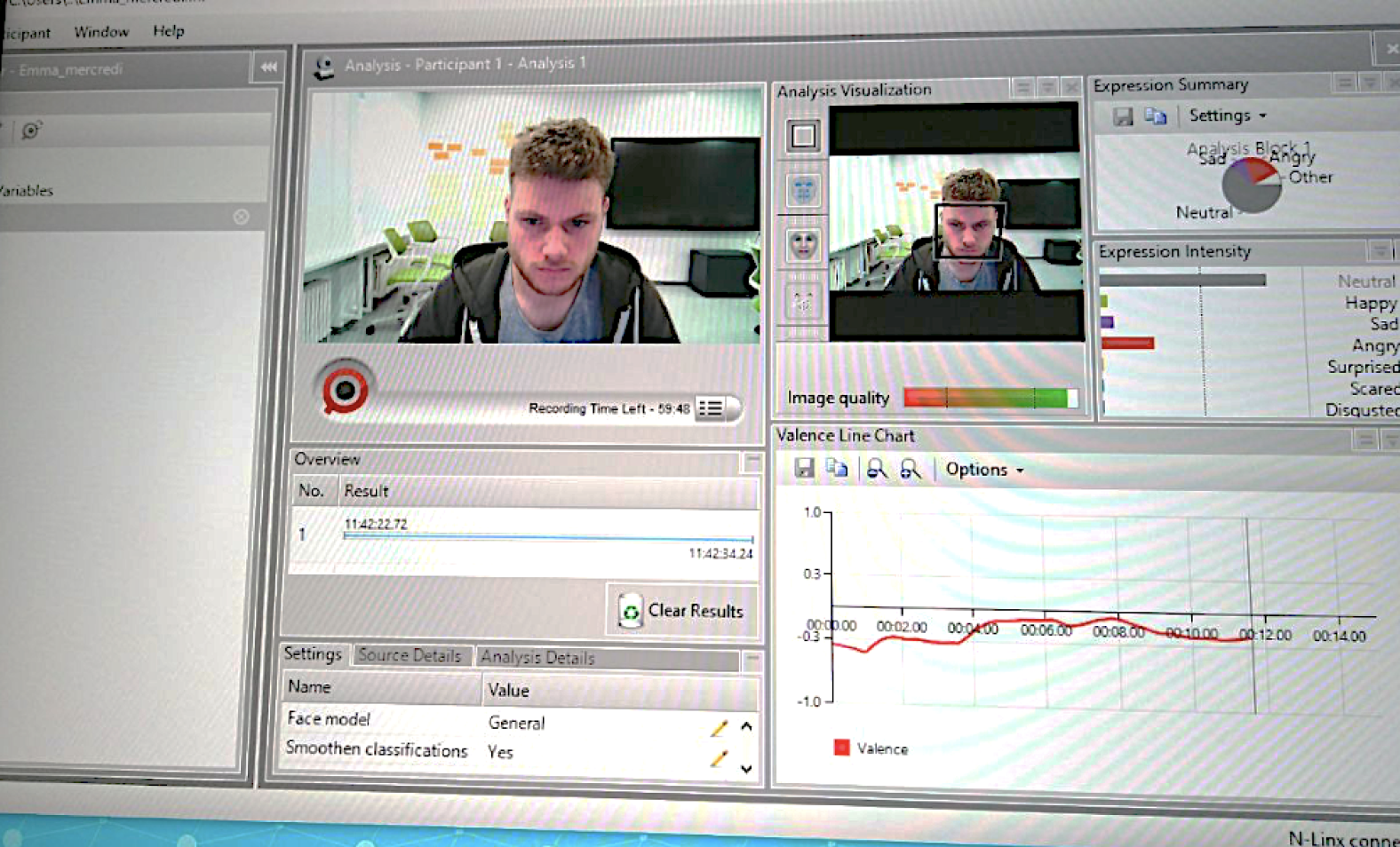This screenshot has height=847, width=1400.
Task: Click the Expression Intensity panel header dropdown icon
Action: click(1380, 250)
